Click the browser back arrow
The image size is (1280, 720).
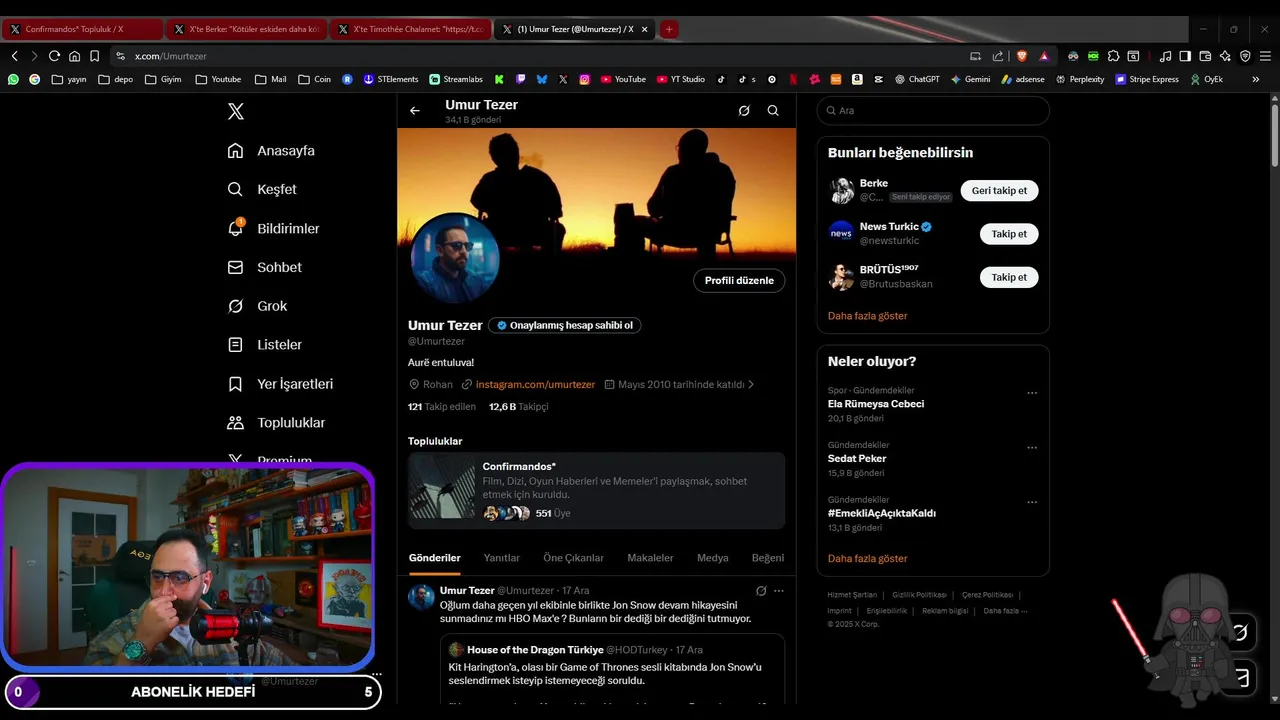click(x=14, y=56)
